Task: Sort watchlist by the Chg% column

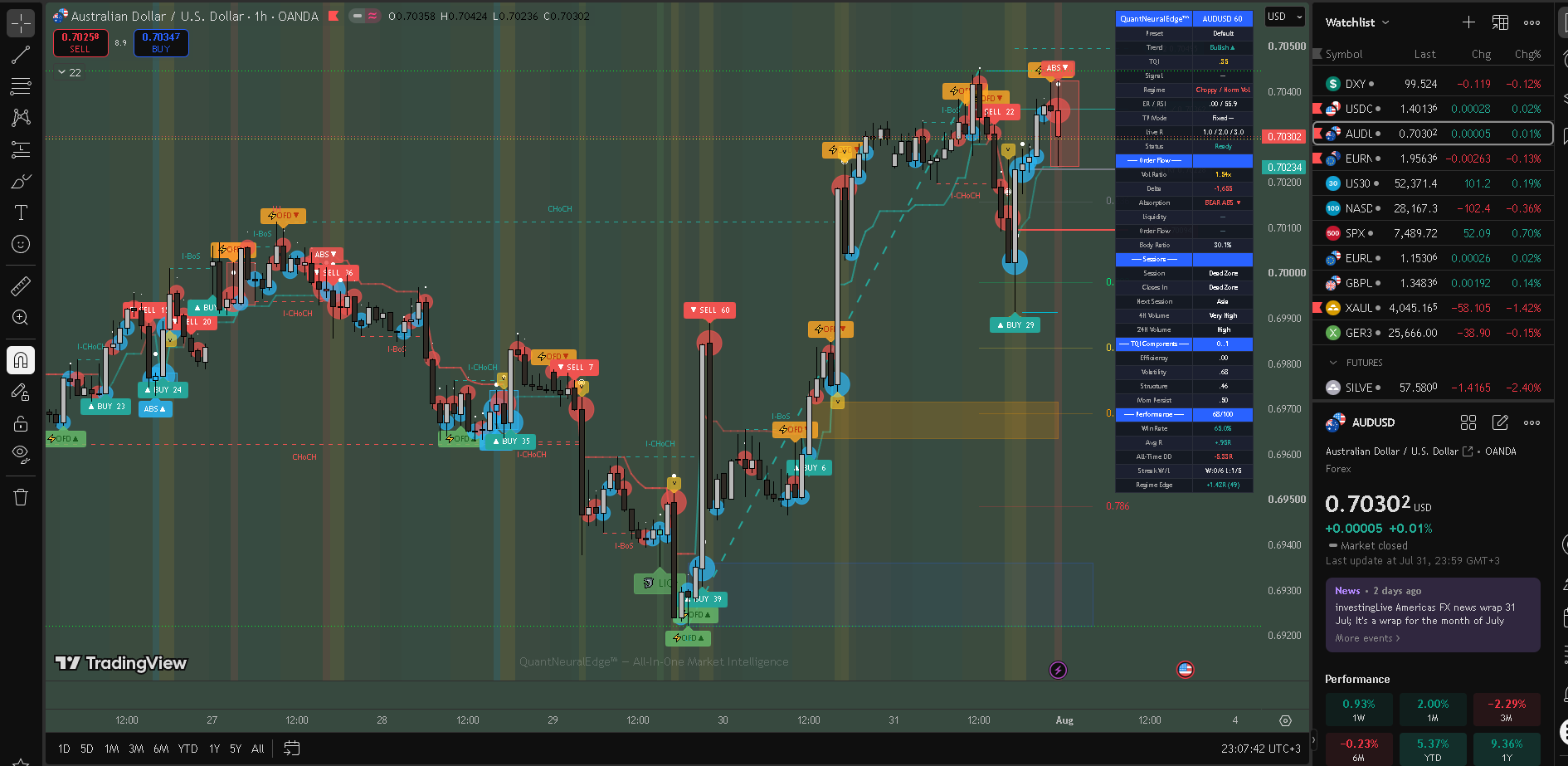Action: [x=1527, y=54]
